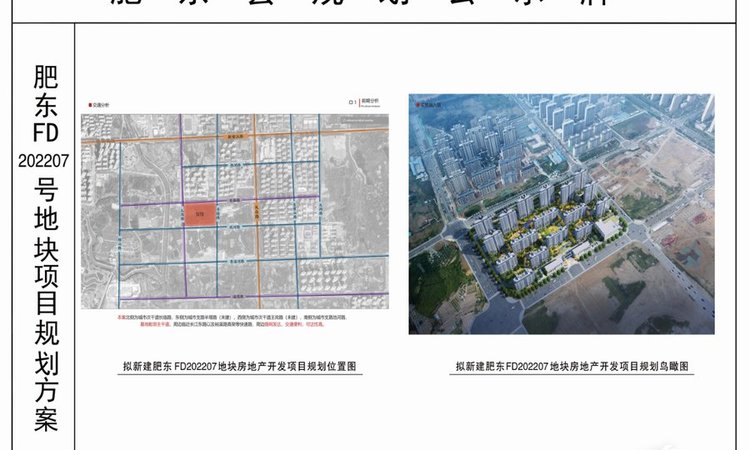Click the vertical title '肥东FD202207号地块项目规划方案'
The height and width of the screenshot is (450, 750).
tap(45, 248)
